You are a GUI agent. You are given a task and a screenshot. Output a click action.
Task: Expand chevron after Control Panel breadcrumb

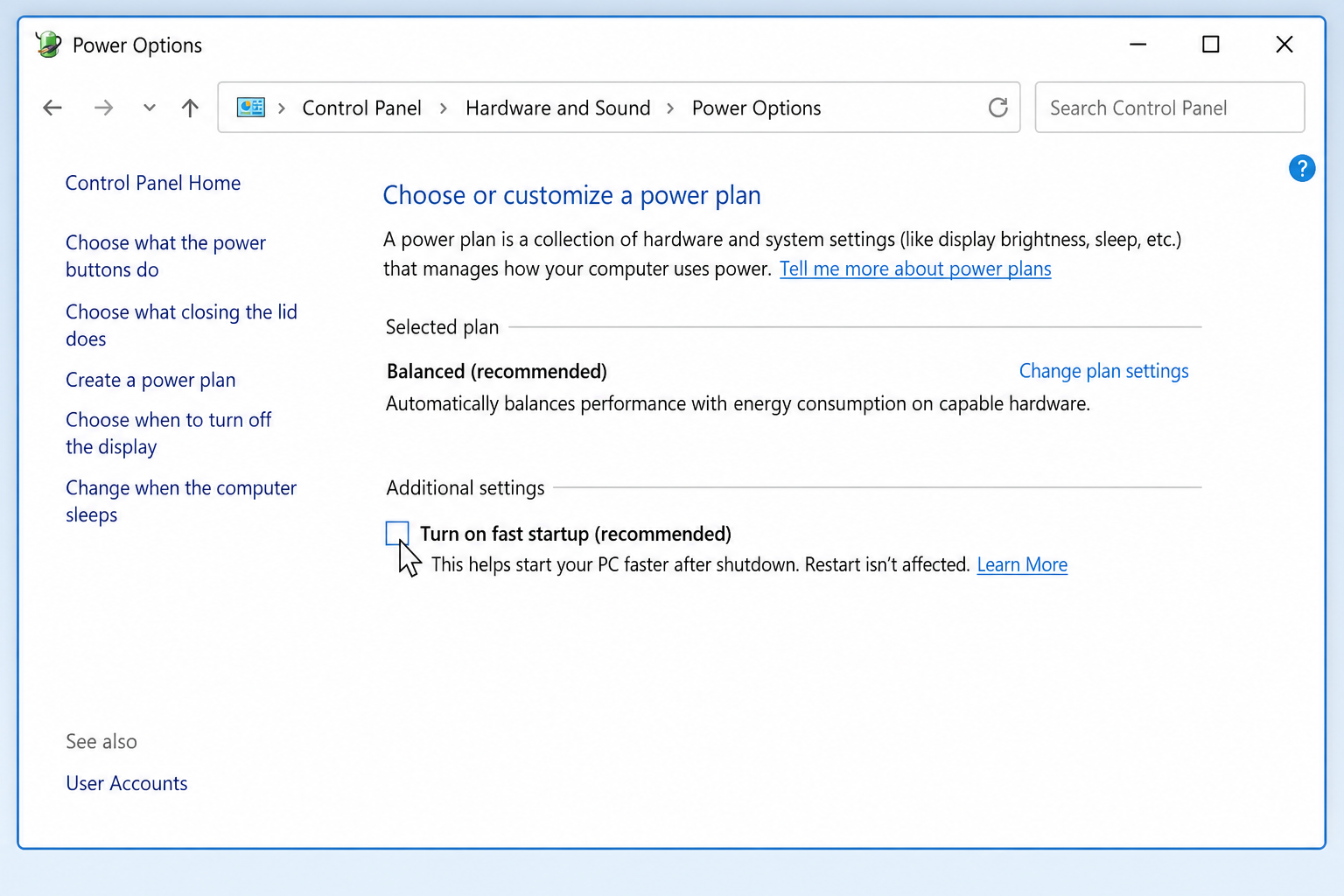tap(444, 108)
